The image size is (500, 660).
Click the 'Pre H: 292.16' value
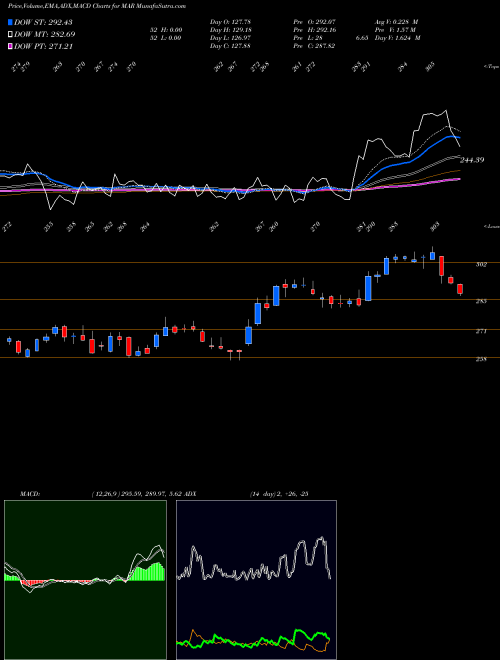(x=316, y=30)
